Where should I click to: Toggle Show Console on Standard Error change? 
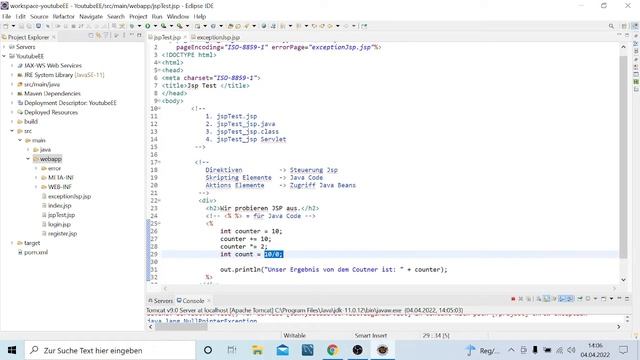tap(570, 299)
